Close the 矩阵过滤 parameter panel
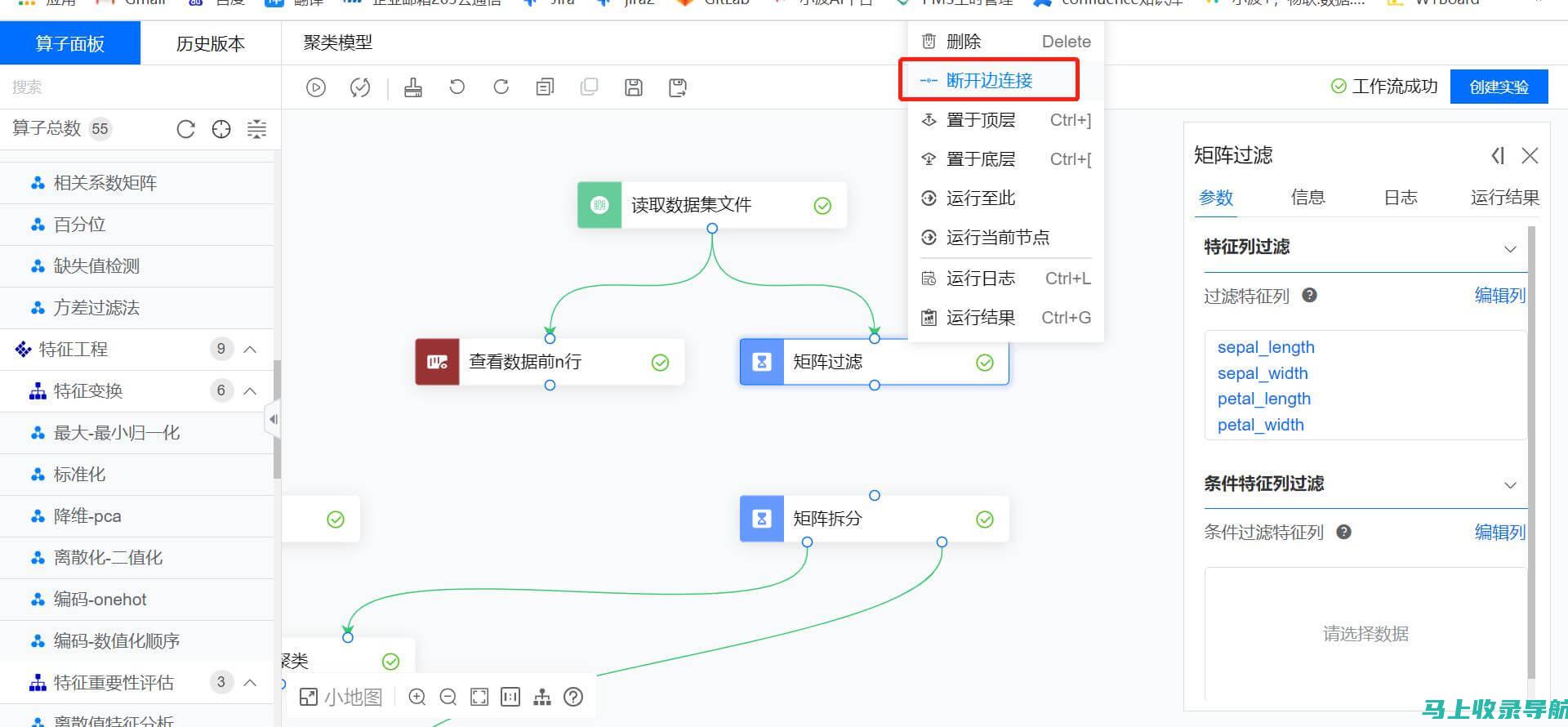 [1530, 155]
